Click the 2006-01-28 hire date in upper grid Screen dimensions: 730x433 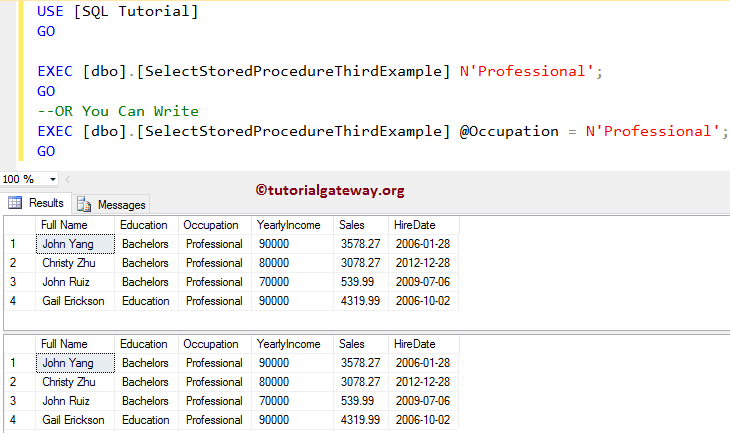424,244
